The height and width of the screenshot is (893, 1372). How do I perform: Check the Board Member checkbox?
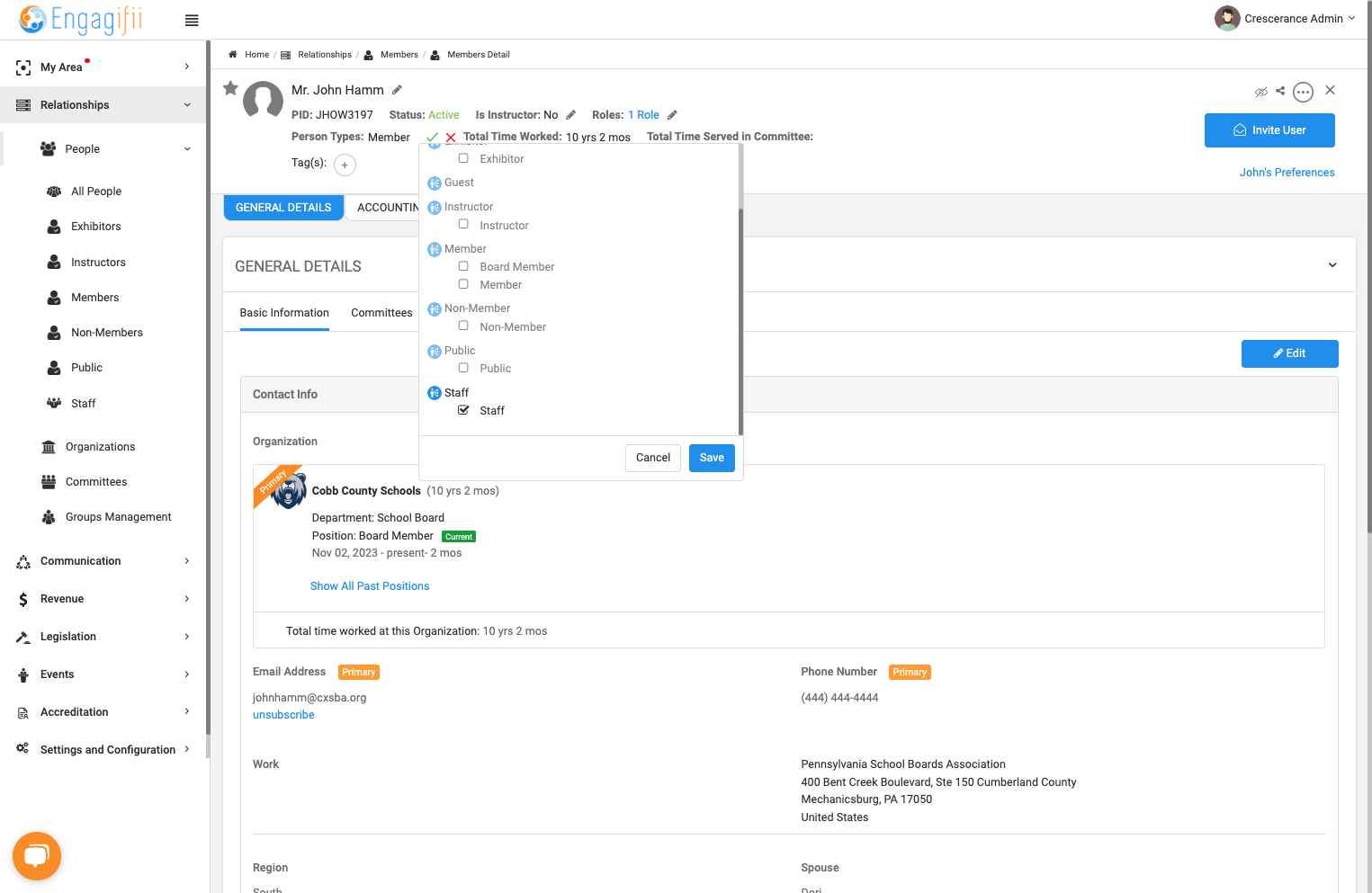pos(463,266)
